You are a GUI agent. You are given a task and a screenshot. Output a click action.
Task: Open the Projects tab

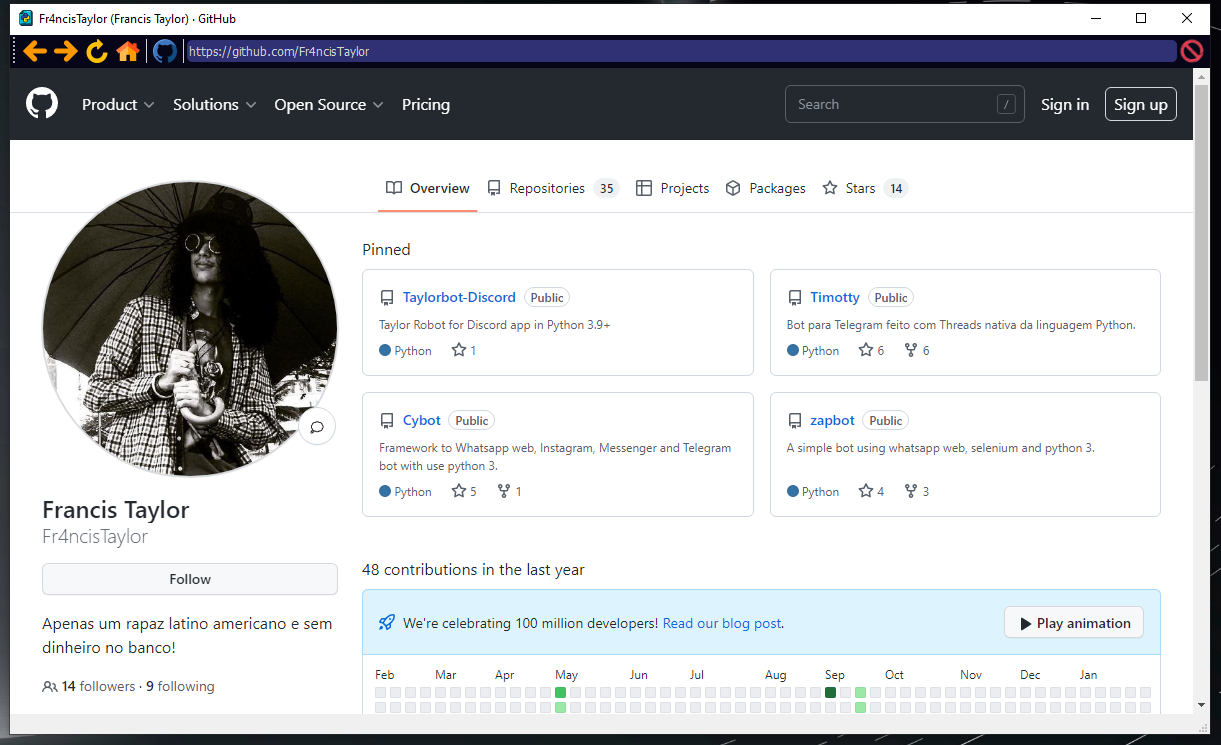(673, 188)
